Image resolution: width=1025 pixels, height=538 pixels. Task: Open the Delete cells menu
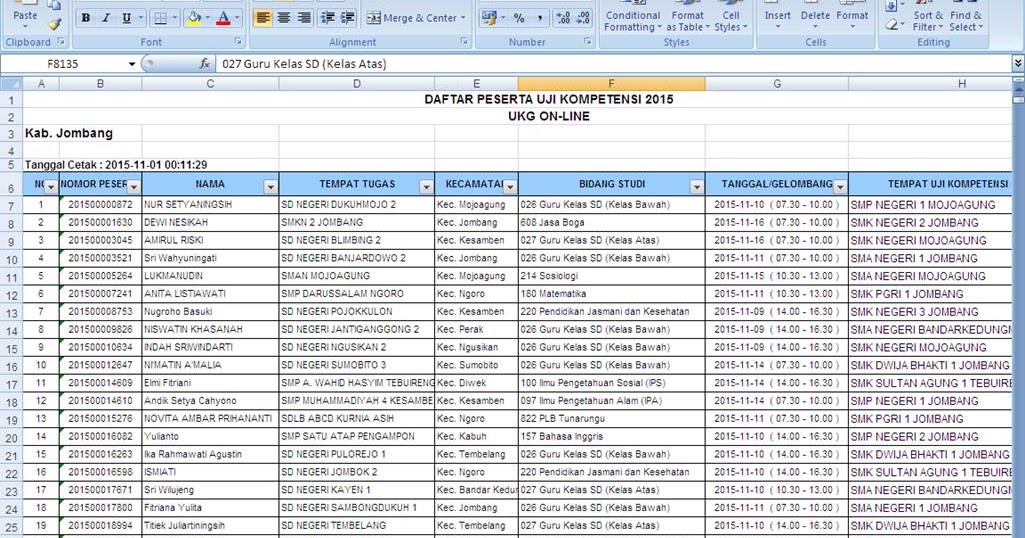click(815, 18)
